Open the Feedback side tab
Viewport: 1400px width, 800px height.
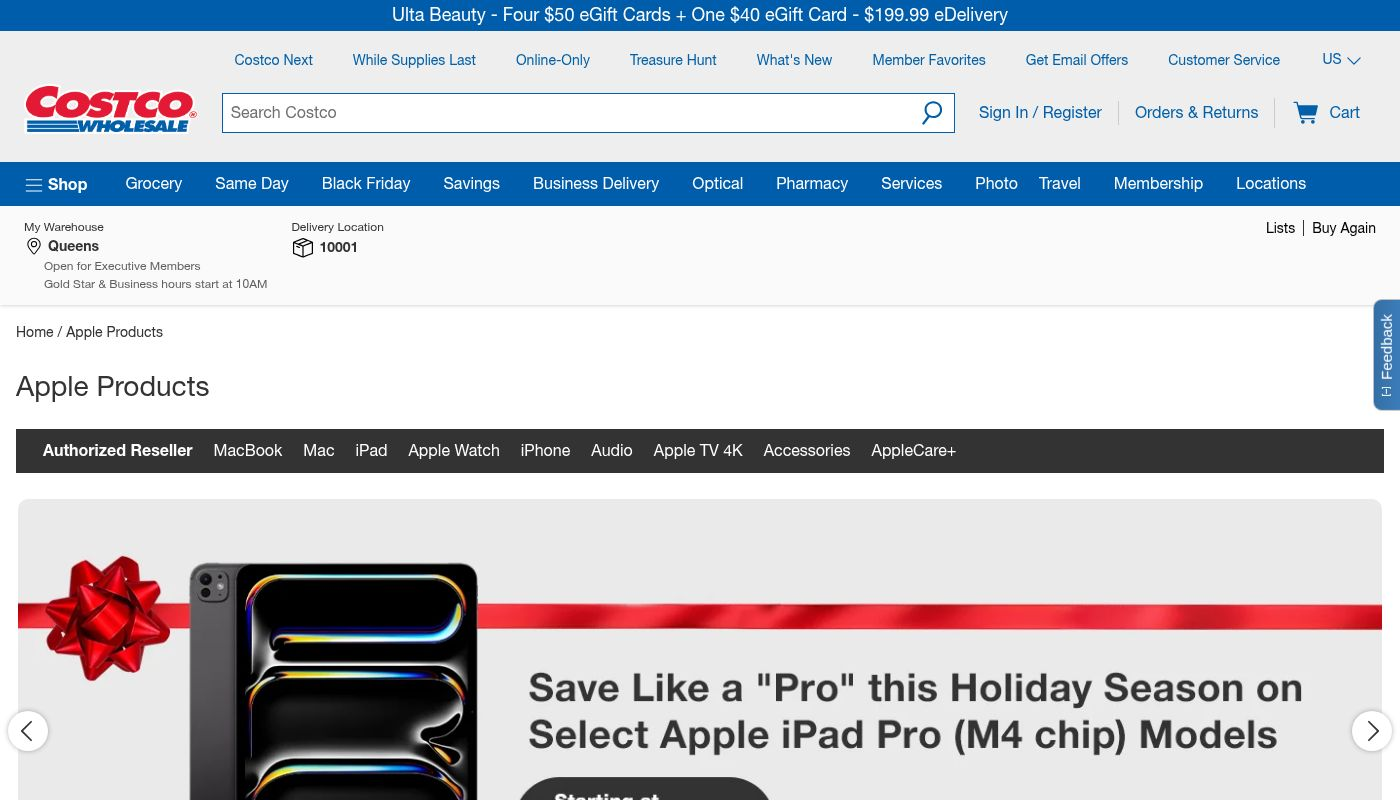pos(1386,354)
